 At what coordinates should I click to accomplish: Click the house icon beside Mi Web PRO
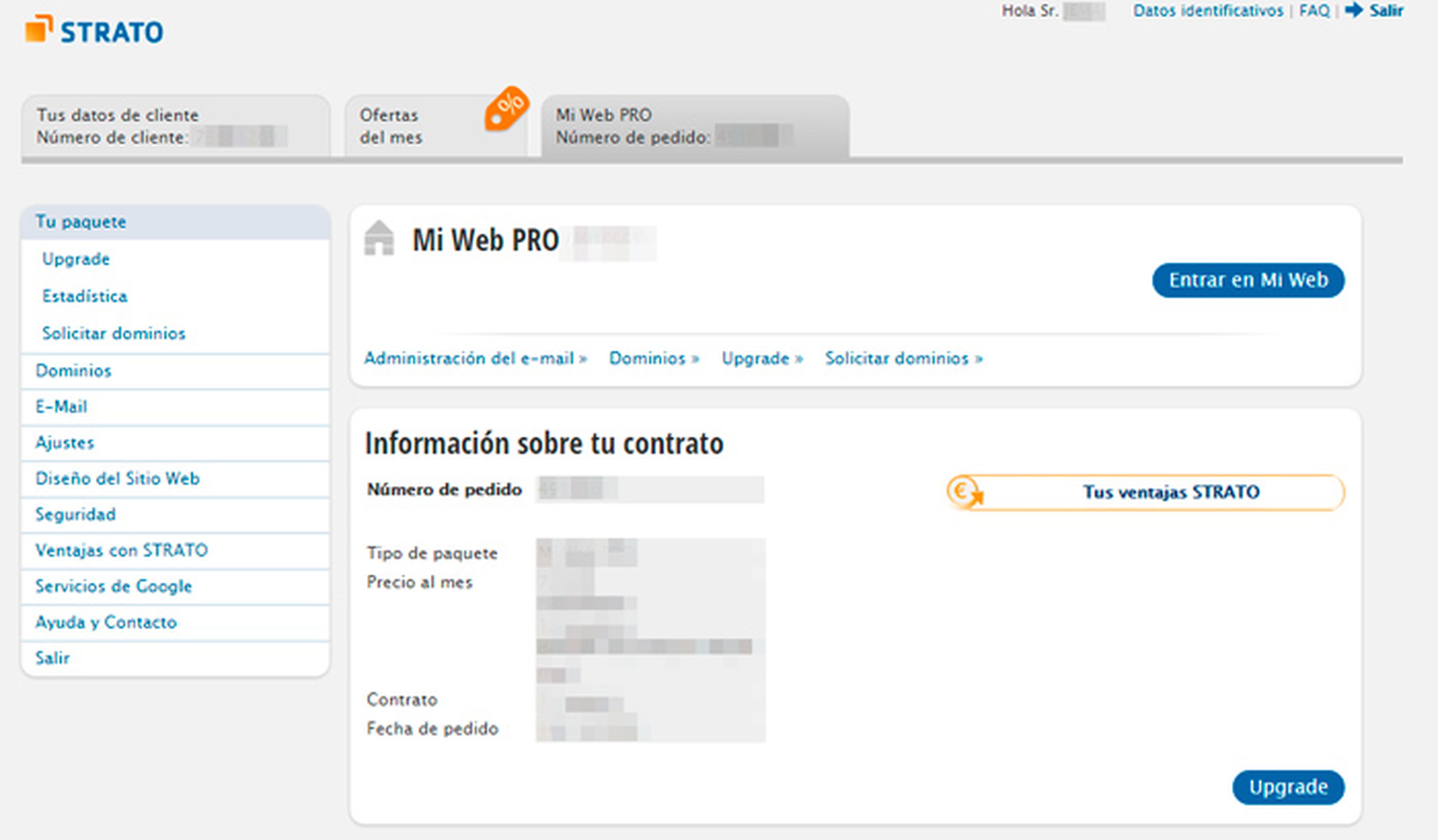[379, 238]
